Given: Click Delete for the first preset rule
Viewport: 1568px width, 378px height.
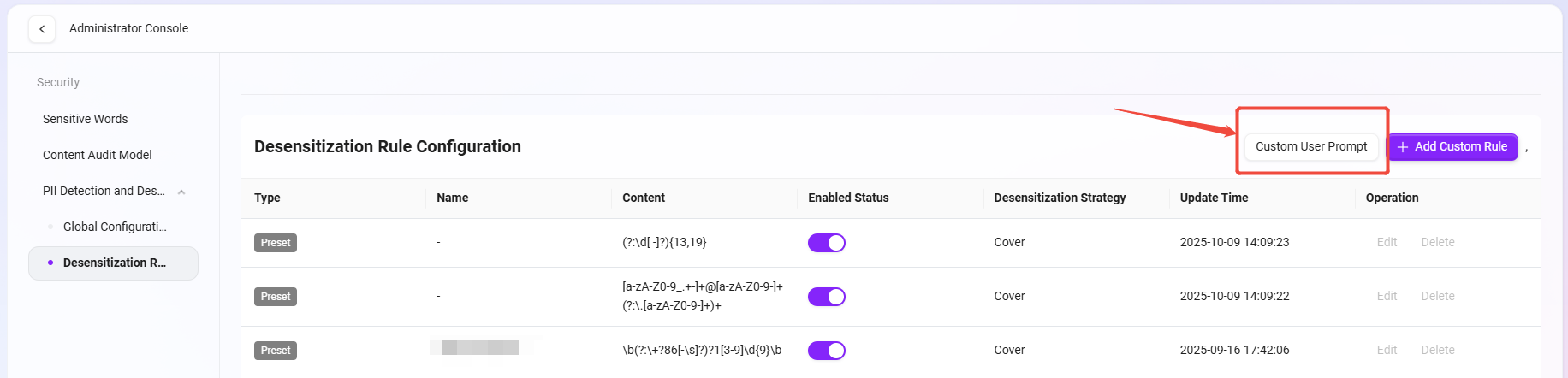Looking at the screenshot, I should pyautogui.click(x=1438, y=242).
